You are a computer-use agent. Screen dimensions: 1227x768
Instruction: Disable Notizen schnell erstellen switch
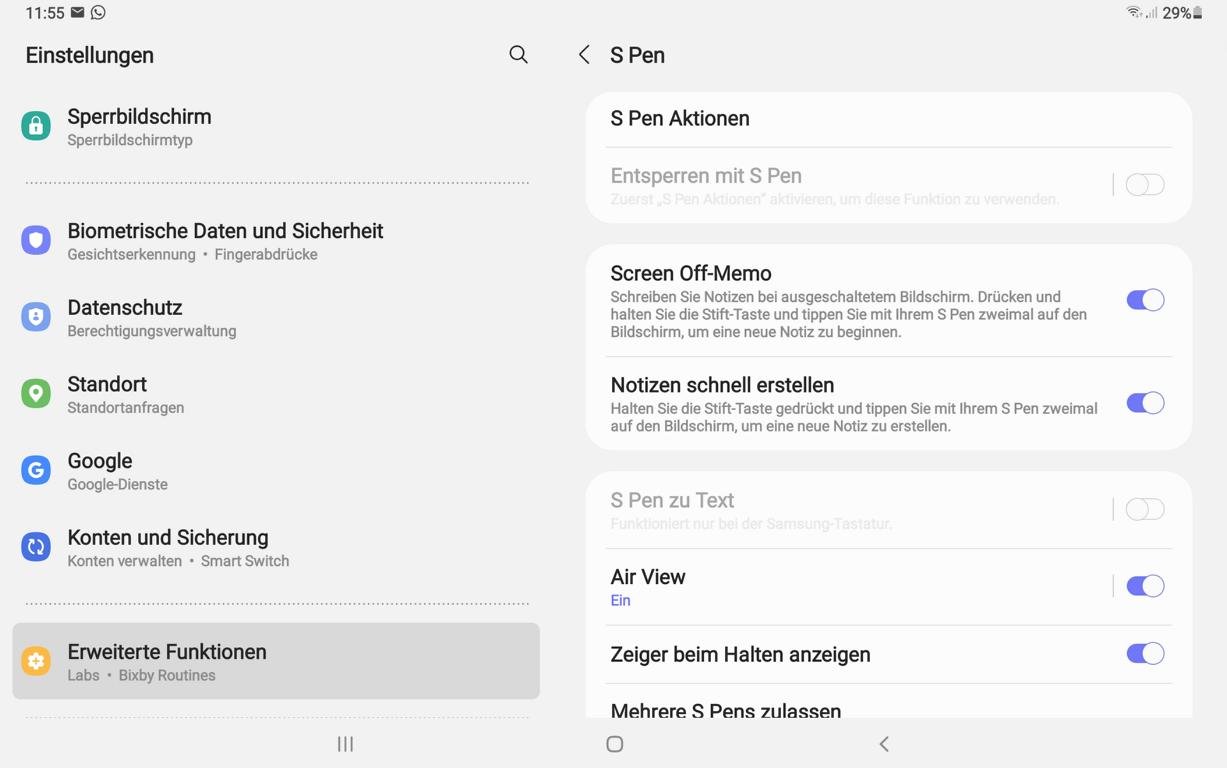click(1145, 403)
